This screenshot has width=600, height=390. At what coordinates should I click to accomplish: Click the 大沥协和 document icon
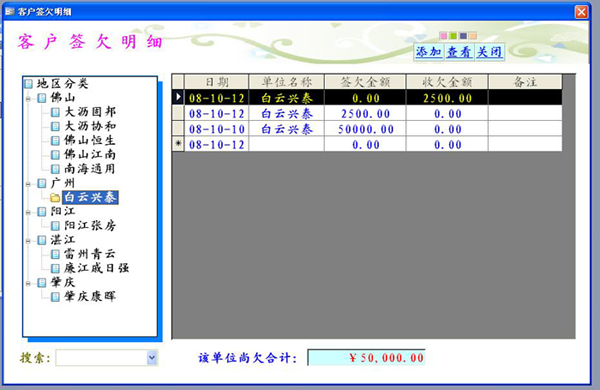click(x=55, y=126)
